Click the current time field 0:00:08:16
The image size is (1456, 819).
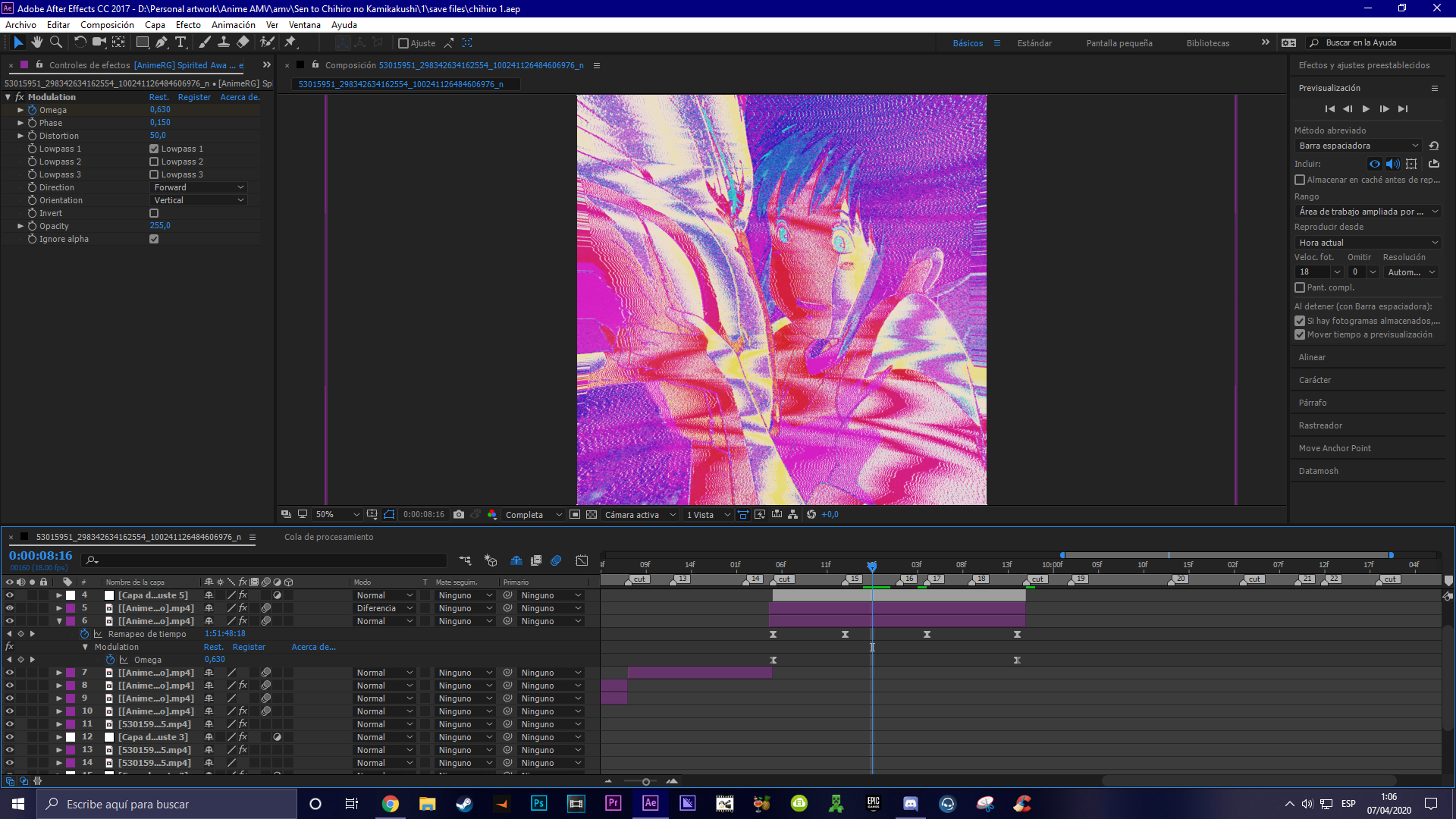[40, 555]
